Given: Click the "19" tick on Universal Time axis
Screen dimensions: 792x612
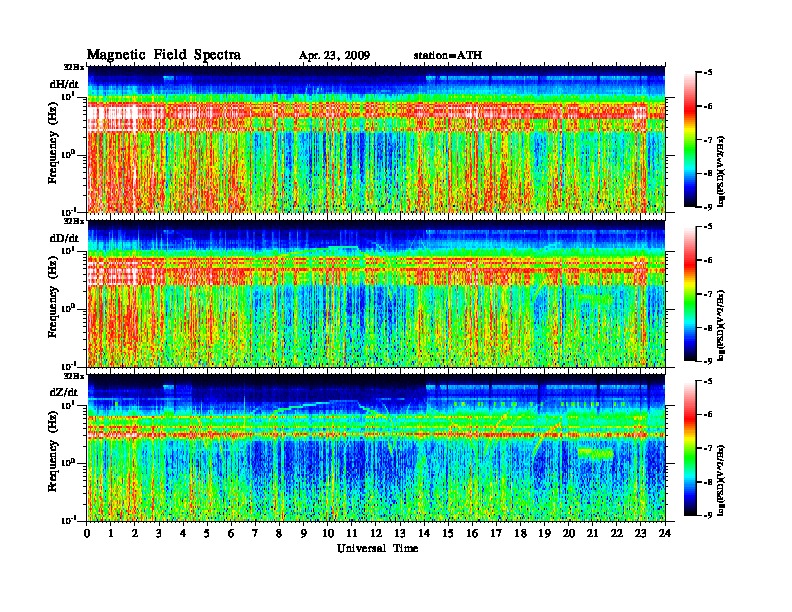Looking at the screenshot, I should 544,533.
